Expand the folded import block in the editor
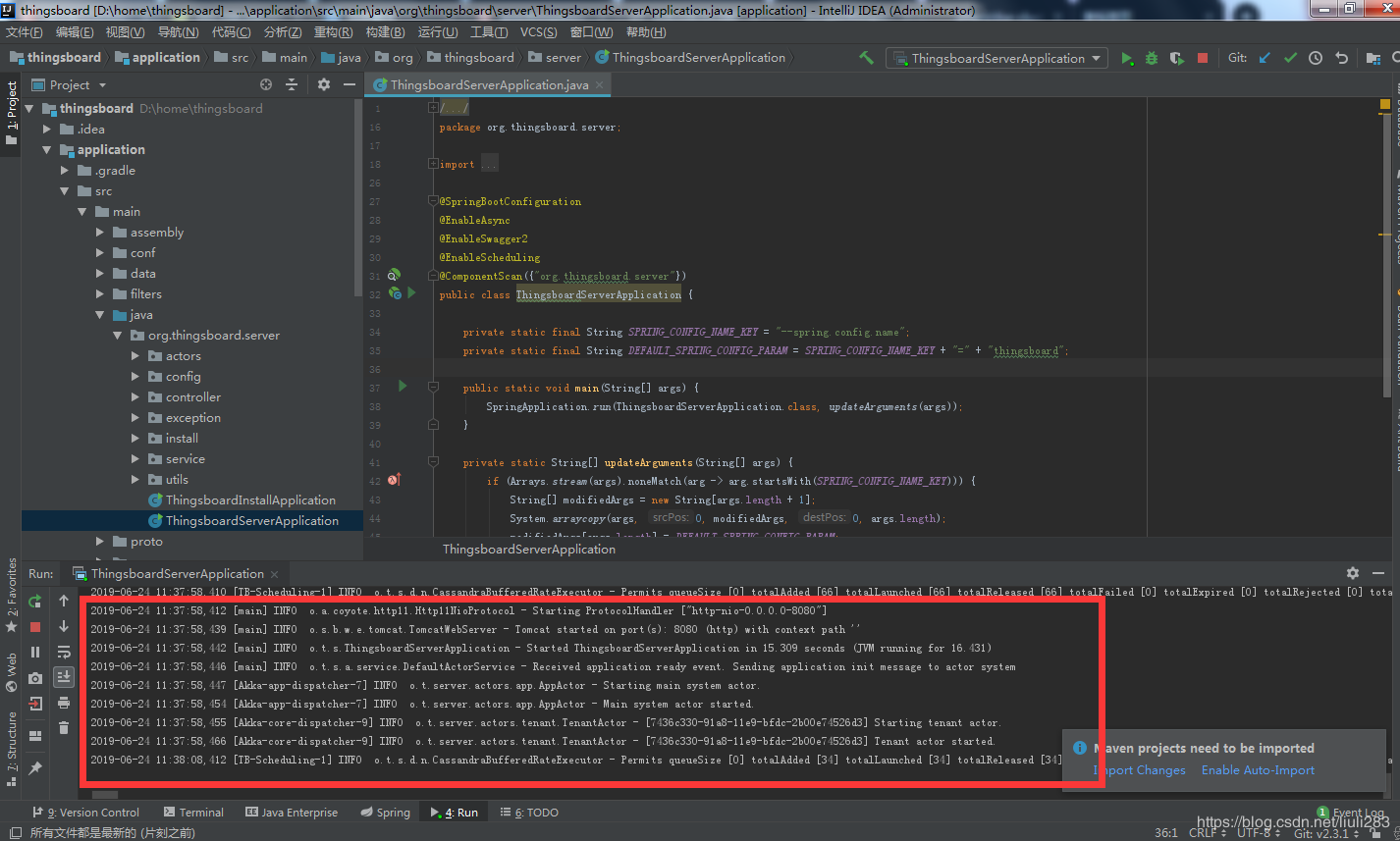The image size is (1400, 841). coord(432,164)
